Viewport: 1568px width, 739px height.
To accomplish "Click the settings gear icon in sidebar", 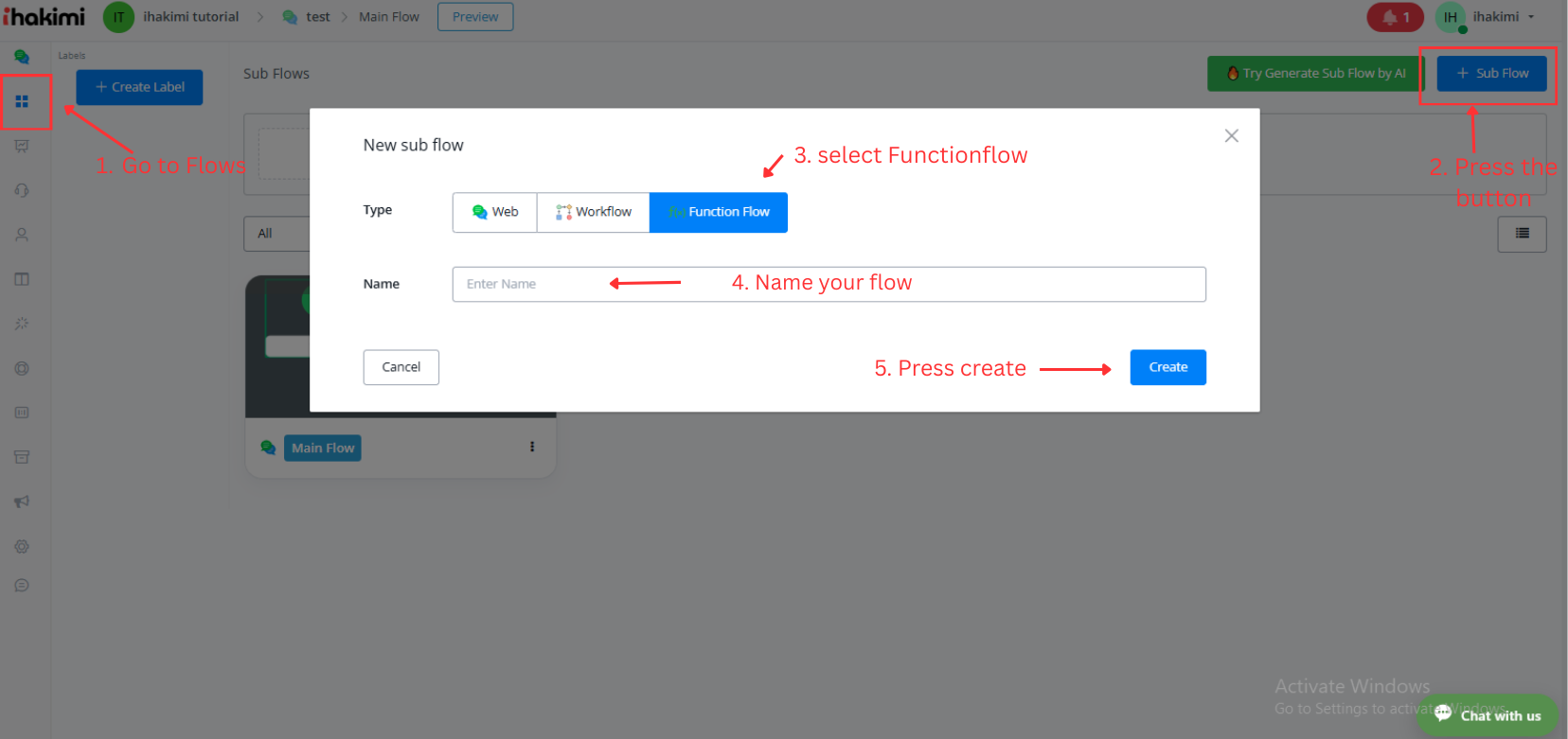I will click(22, 547).
